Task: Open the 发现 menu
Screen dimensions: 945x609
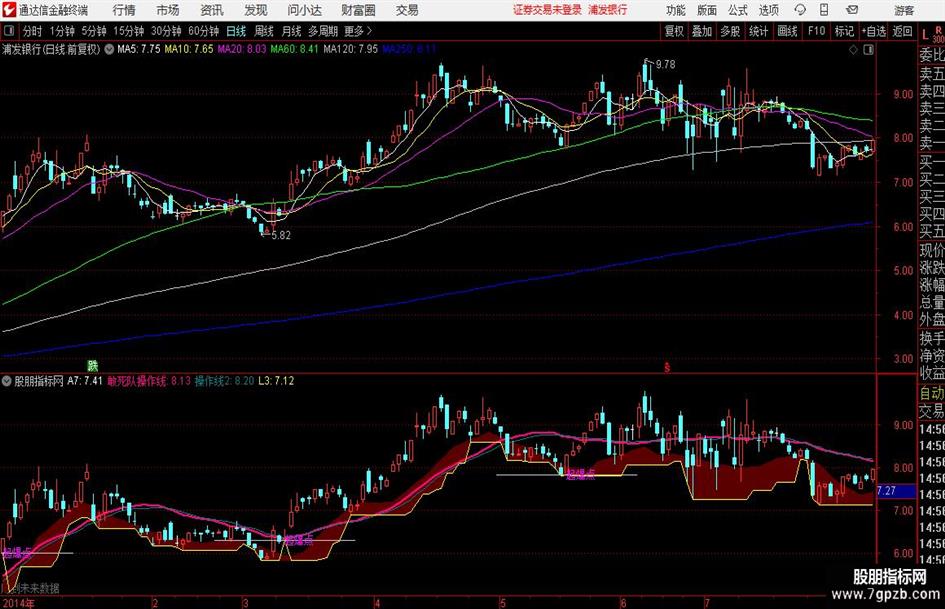Action: pos(256,10)
